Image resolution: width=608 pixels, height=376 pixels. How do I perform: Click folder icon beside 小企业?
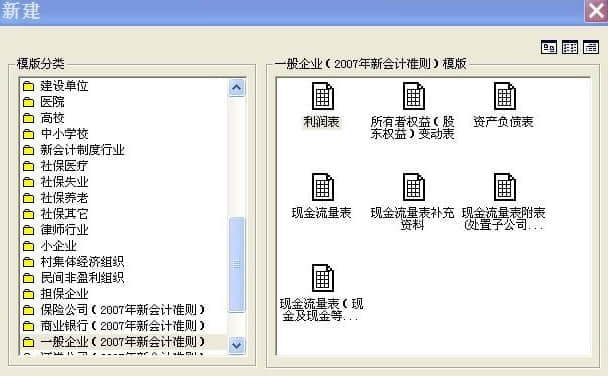tap(28, 246)
